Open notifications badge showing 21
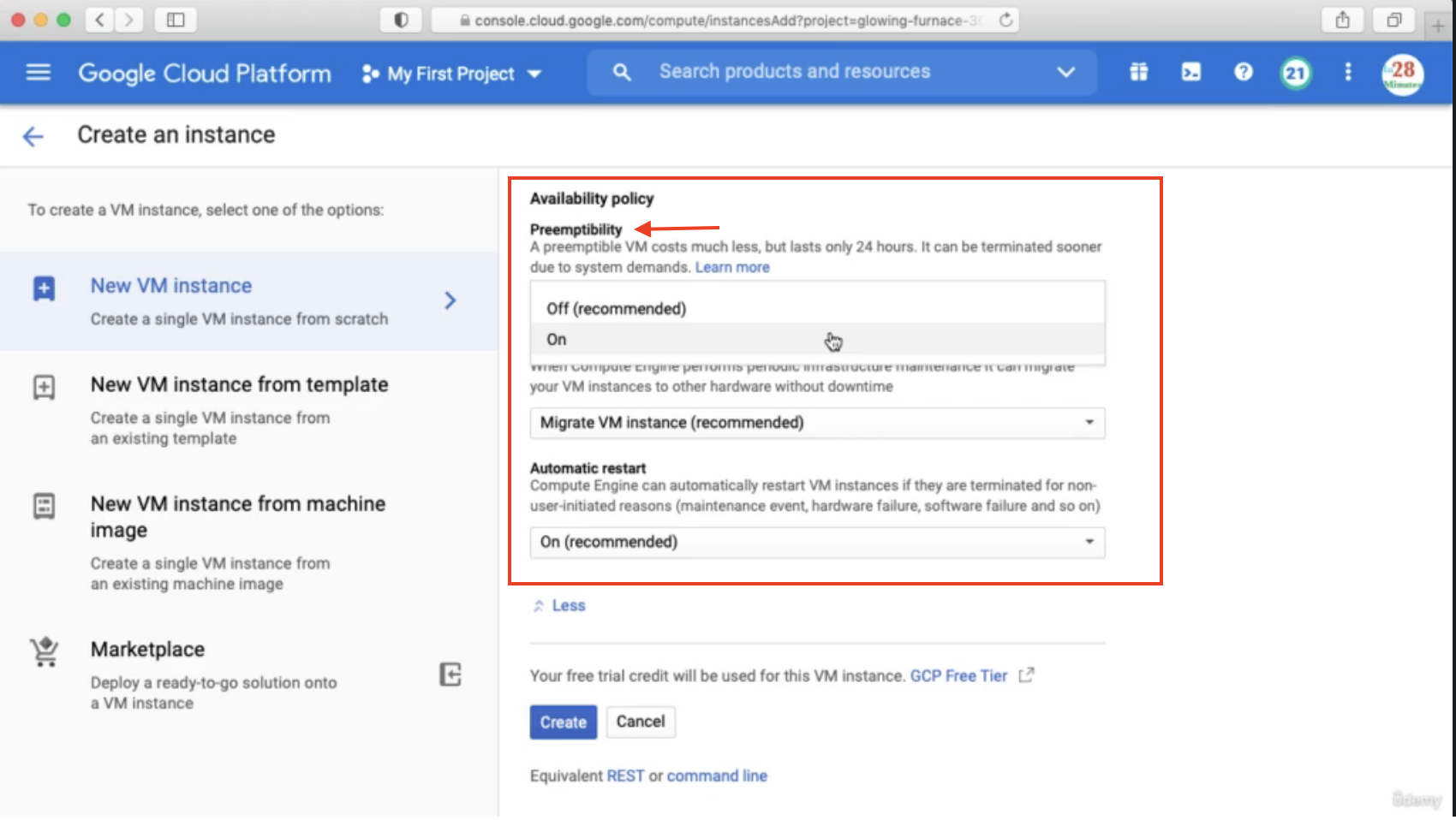 click(1295, 73)
